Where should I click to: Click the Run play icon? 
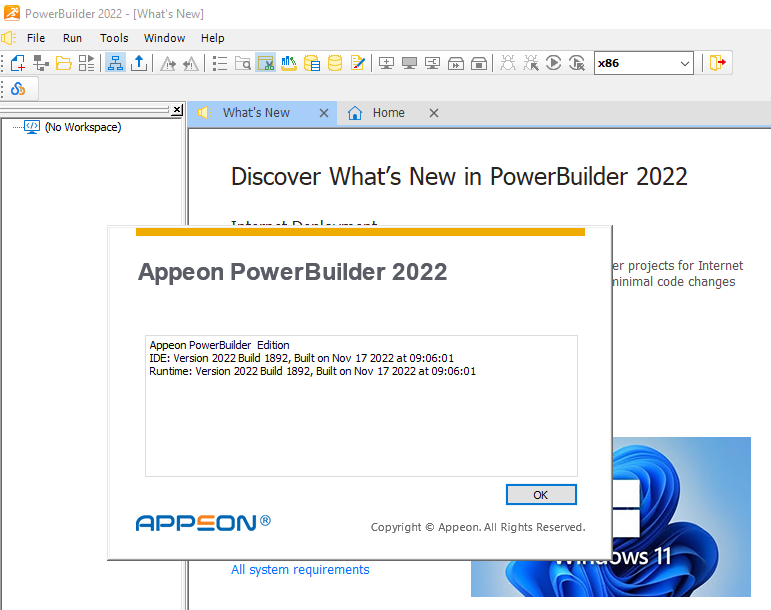pos(553,63)
